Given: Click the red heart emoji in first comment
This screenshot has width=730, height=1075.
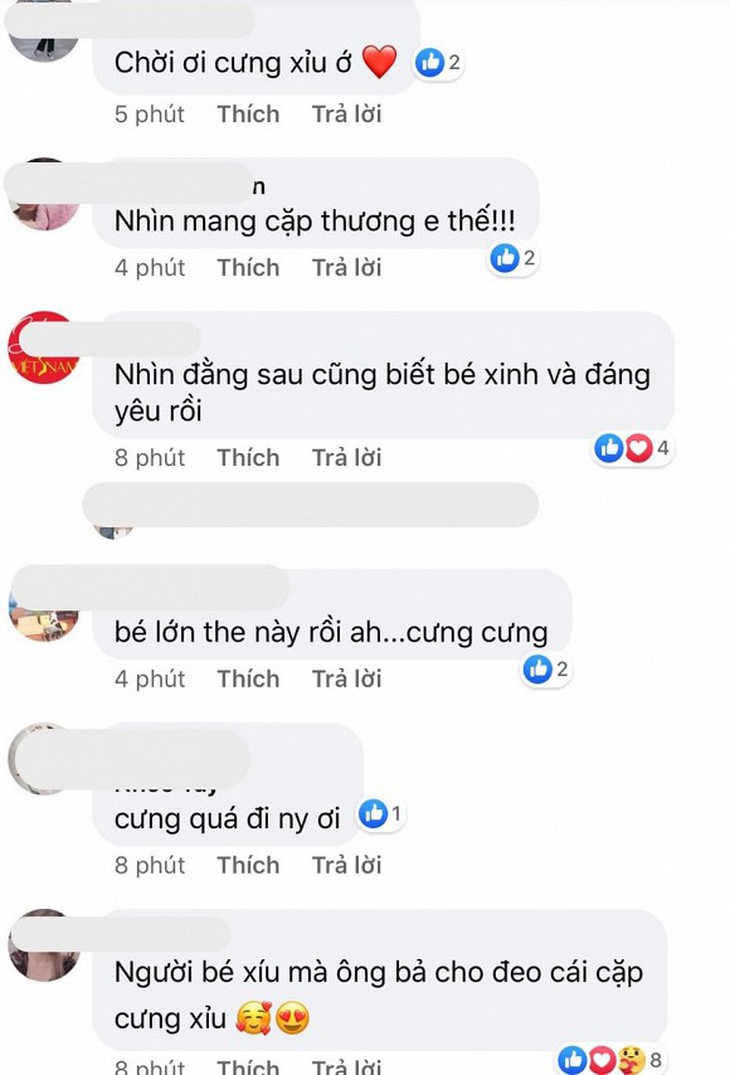Looking at the screenshot, I should point(379,62).
